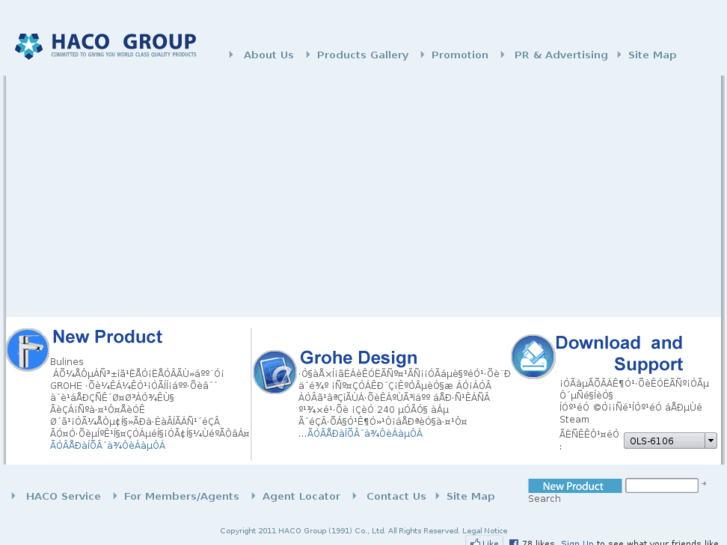
Task: Open the OLS-6106 model dropdown
Action: (x=670, y=441)
